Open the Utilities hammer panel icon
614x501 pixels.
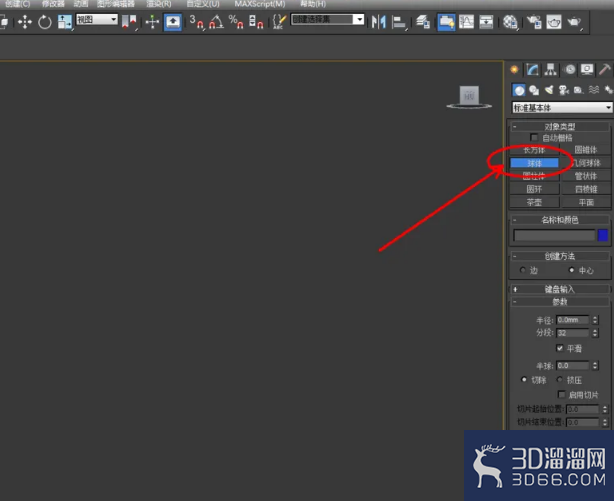(604, 70)
